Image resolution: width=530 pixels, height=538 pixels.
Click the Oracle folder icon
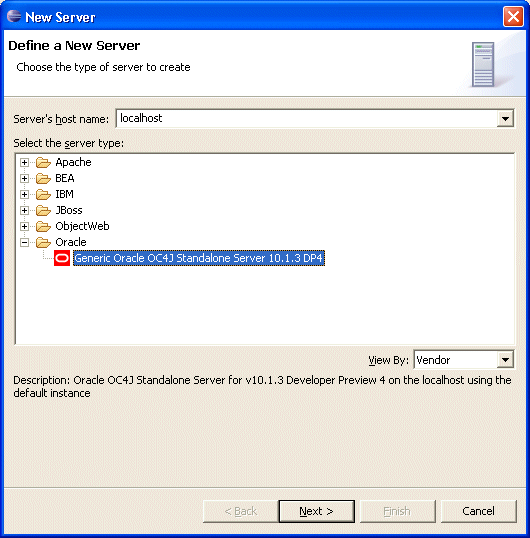click(x=43, y=242)
